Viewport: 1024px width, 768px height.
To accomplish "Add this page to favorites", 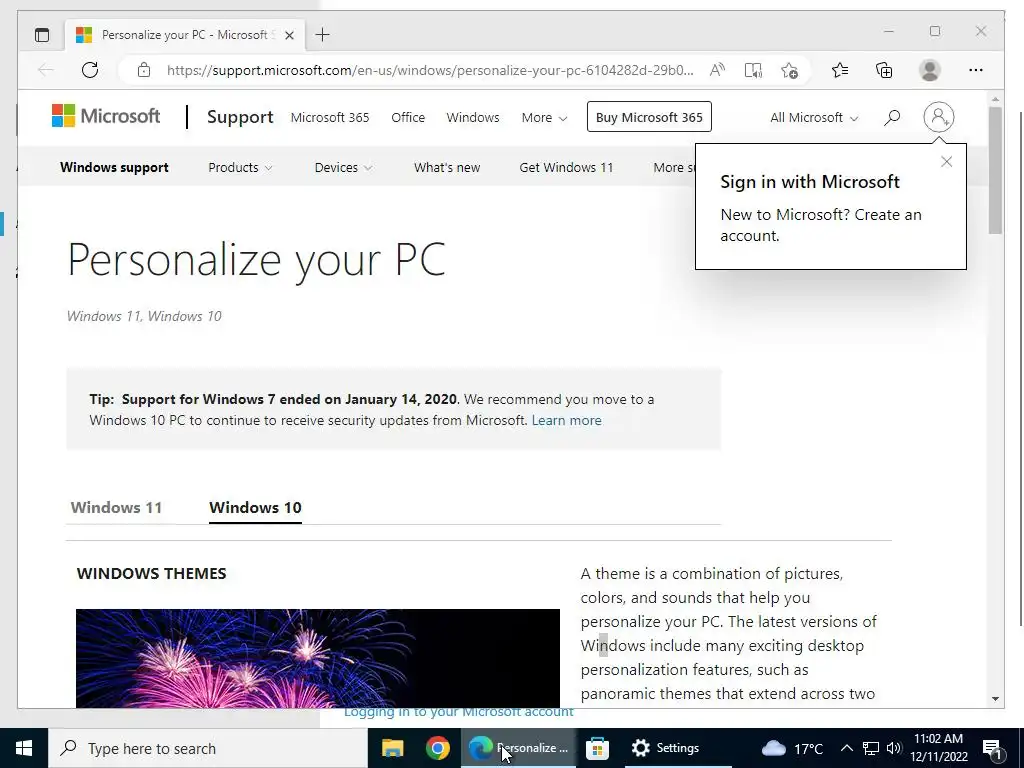I will (x=789, y=70).
